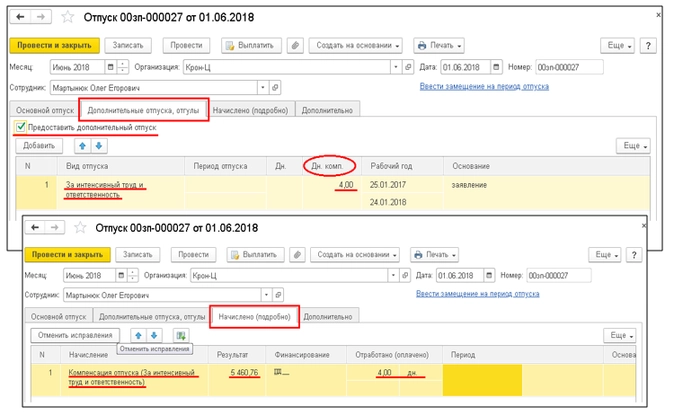The image size is (674, 414).
Task: Expand Организация dropdown in upper window
Action: tap(395, 67)
